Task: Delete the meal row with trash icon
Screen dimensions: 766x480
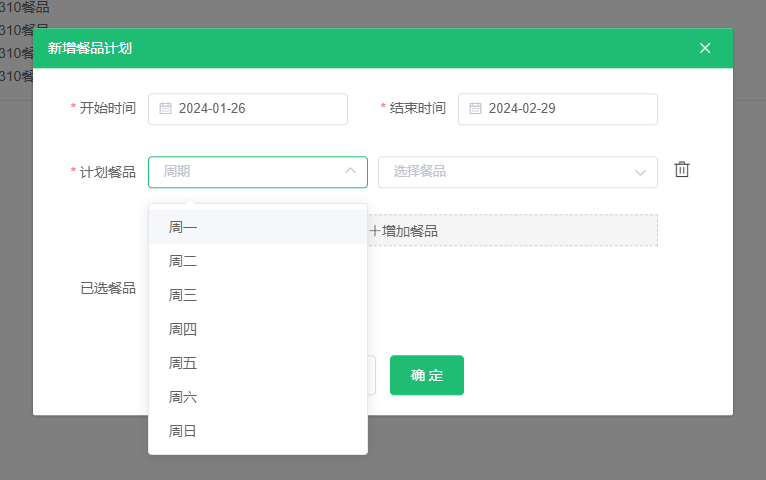Action: 682,170
